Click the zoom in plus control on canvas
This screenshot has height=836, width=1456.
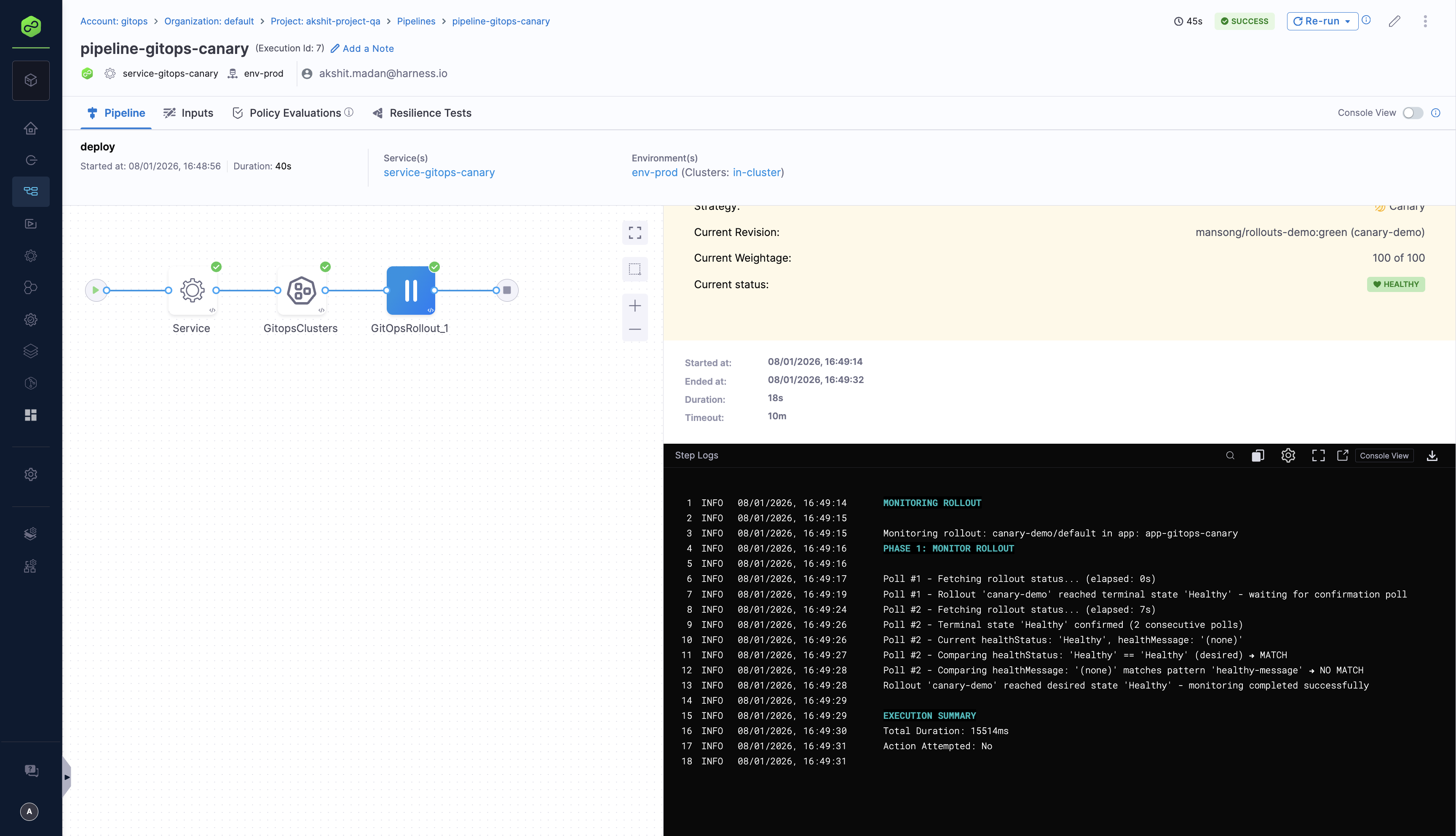635,305
